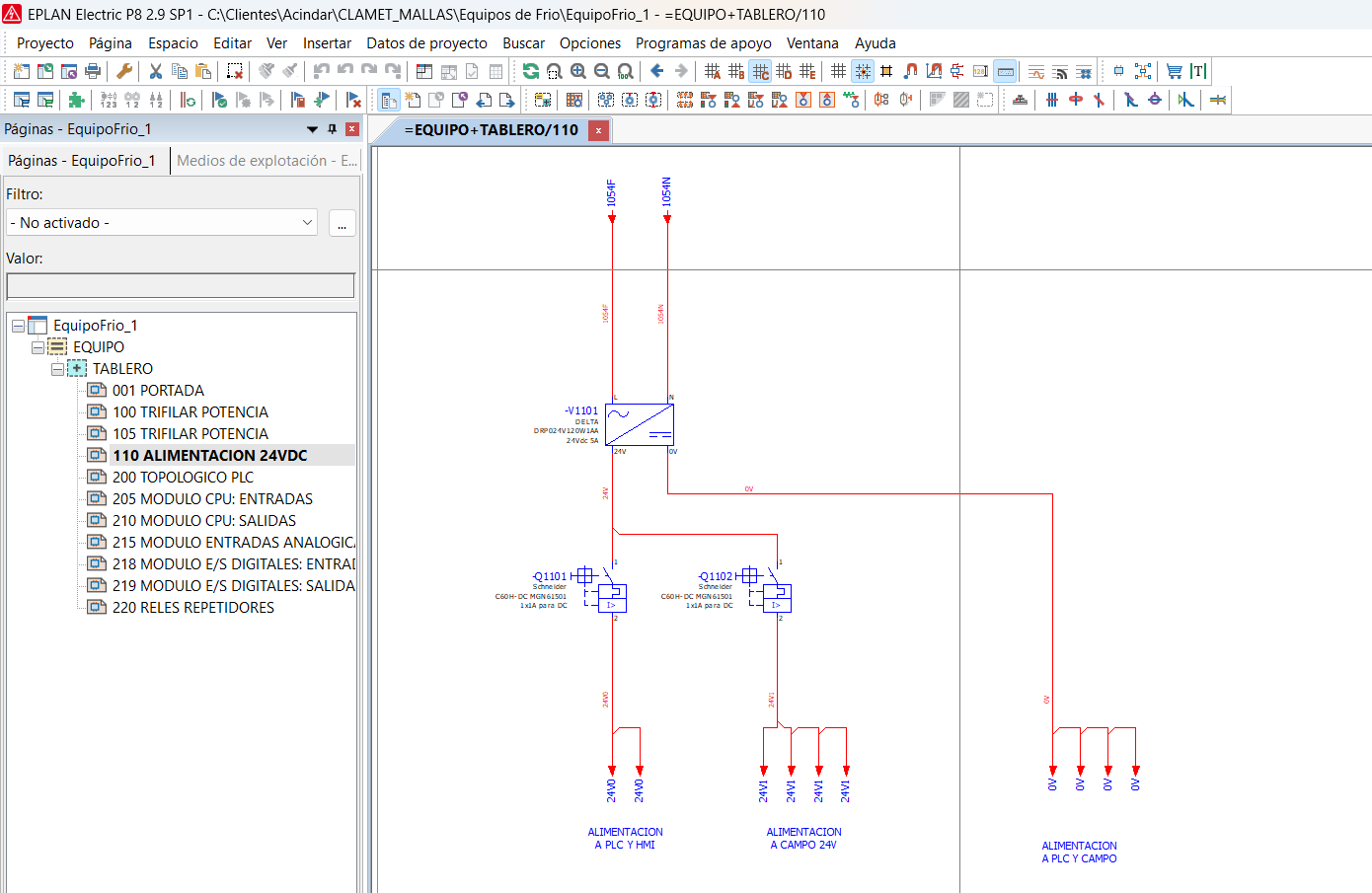1372x893 pixels.
Task: Open the Filtro dropdown "No activado"
Action: click(x=162, y=223)
